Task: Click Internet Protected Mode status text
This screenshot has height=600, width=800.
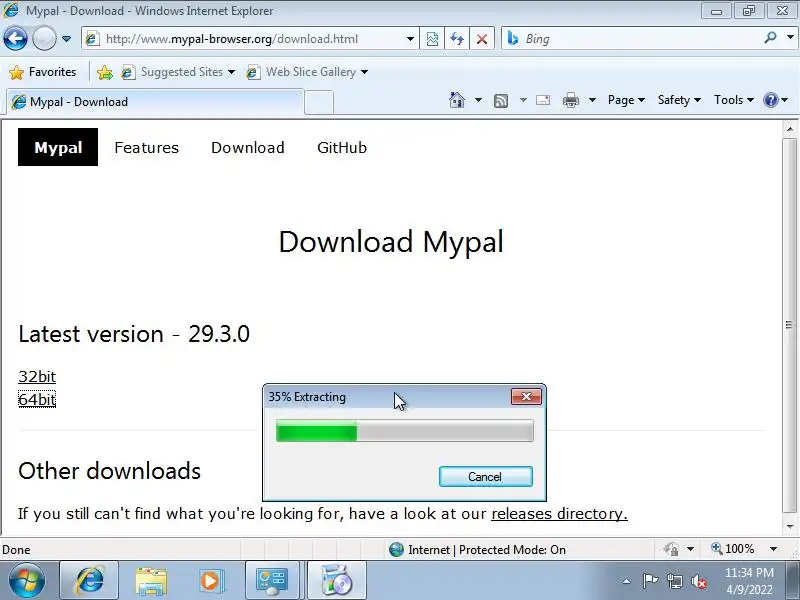Action: click(487, 549)
